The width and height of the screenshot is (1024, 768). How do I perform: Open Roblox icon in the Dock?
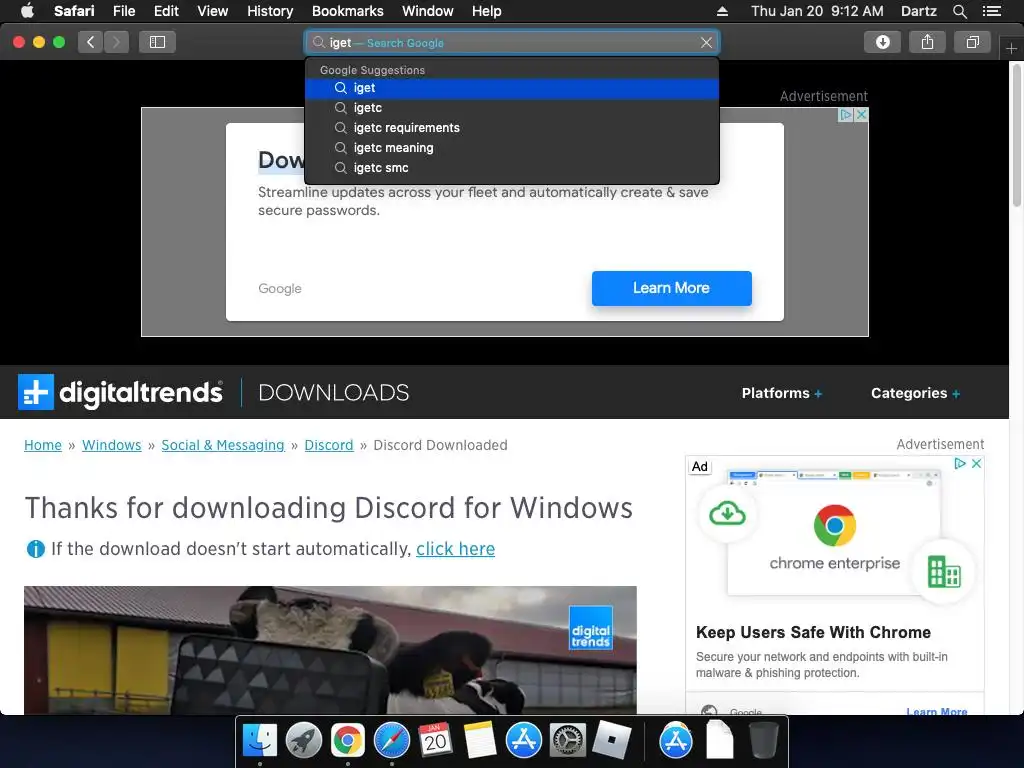[x=612, y=741]
